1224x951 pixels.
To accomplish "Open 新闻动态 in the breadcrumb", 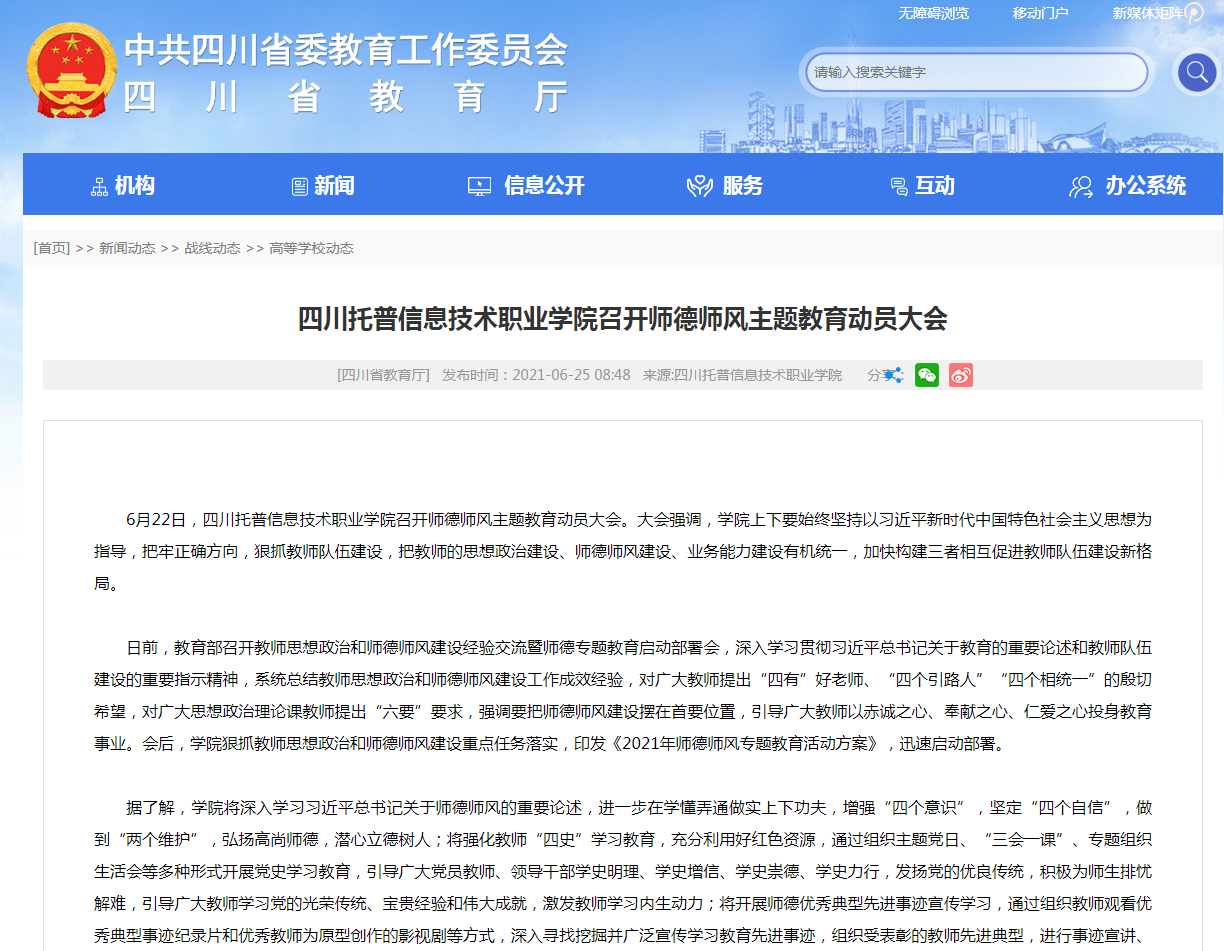I will (x=127, y=248).
